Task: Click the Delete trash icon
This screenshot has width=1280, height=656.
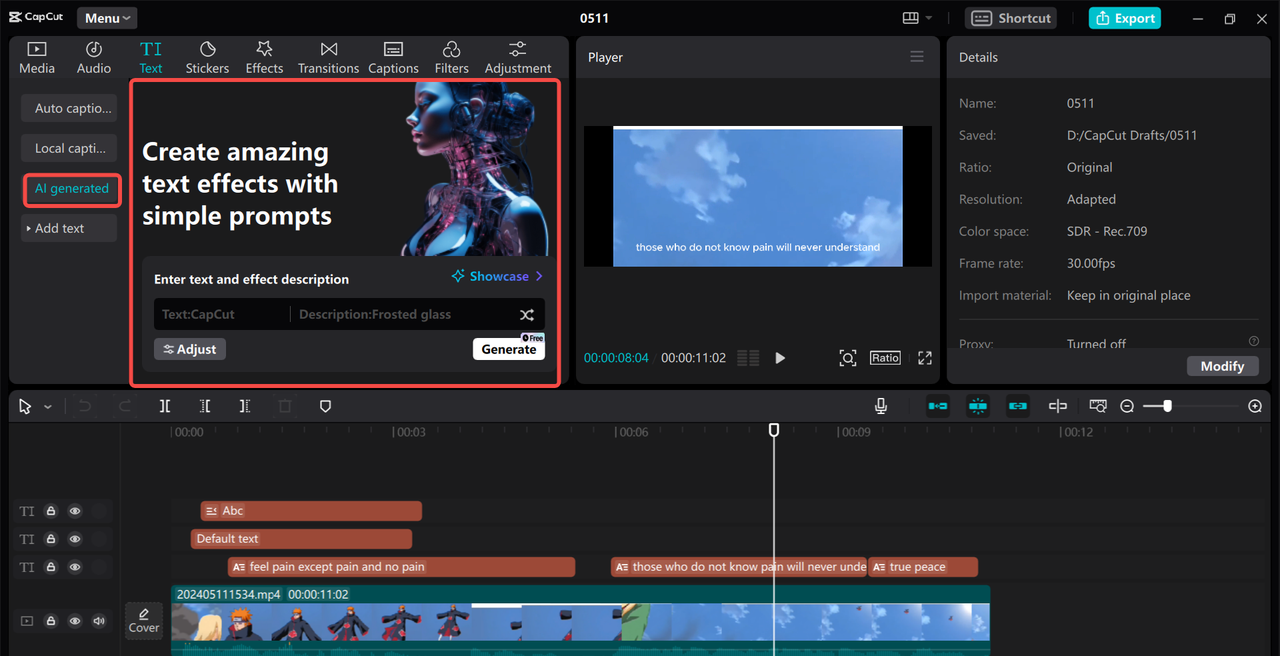Action: pos(285,406)
